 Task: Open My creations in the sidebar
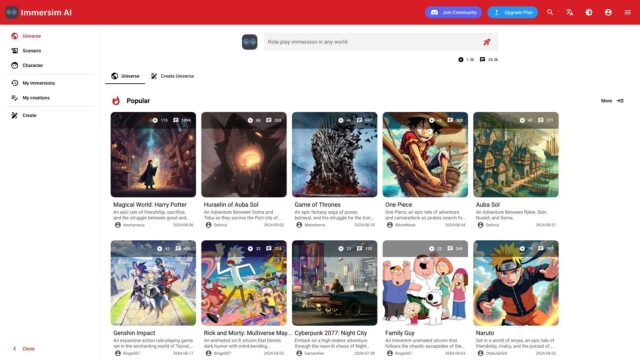click(x=51, y=98)
